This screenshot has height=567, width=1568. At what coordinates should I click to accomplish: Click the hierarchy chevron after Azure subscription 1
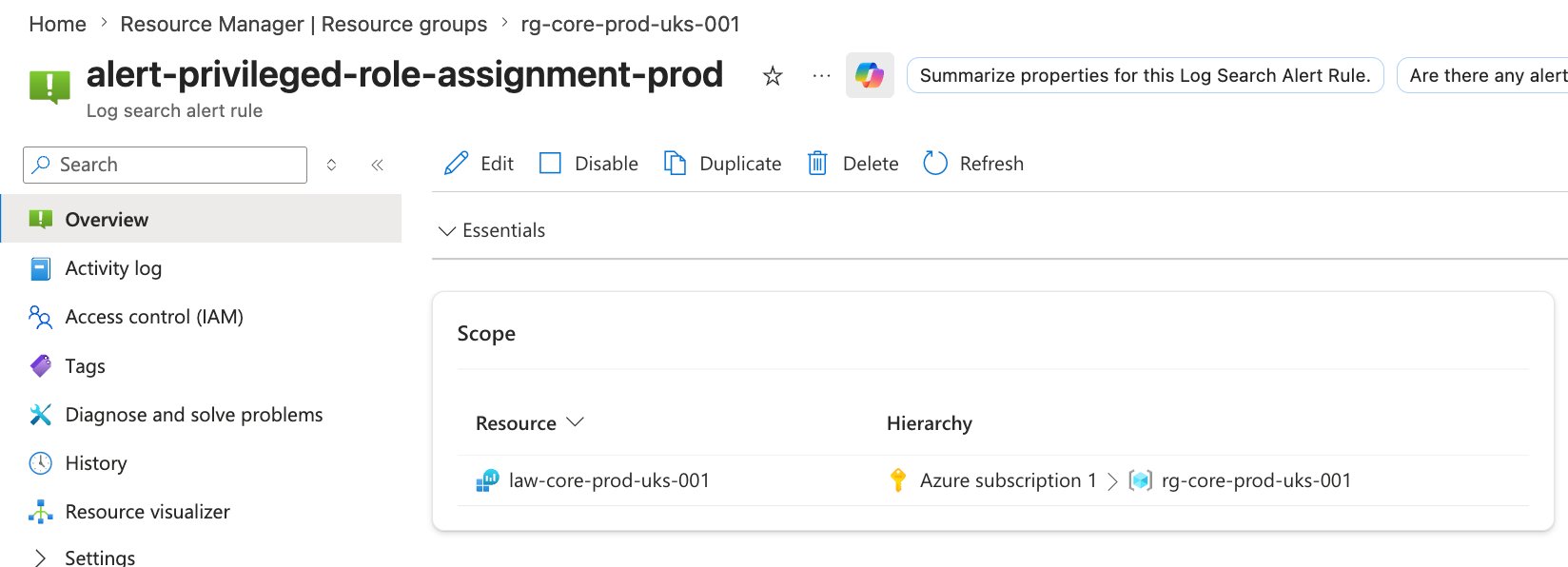click(x=1112, y=481)
